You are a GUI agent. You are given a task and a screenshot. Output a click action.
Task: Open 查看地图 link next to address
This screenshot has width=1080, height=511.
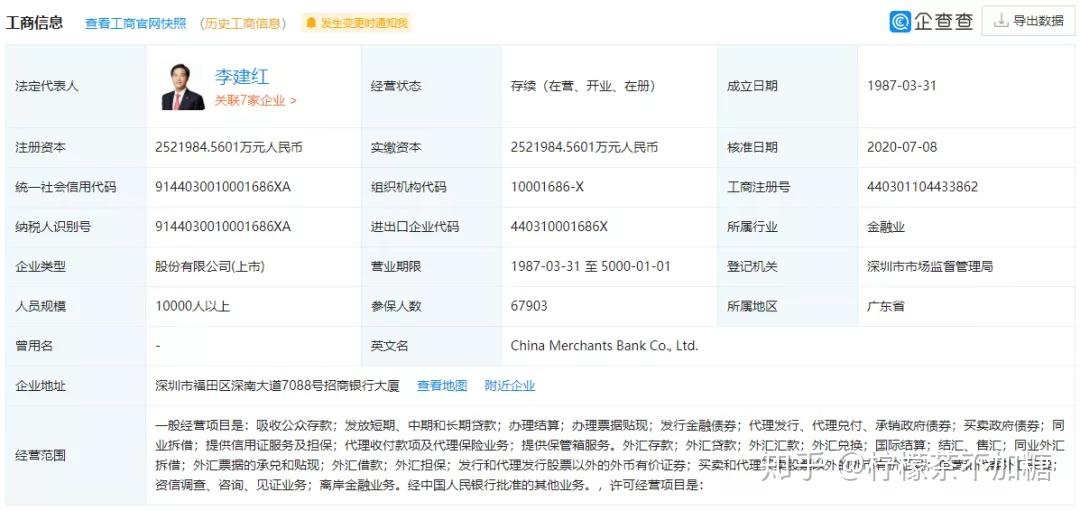(442, 386)
